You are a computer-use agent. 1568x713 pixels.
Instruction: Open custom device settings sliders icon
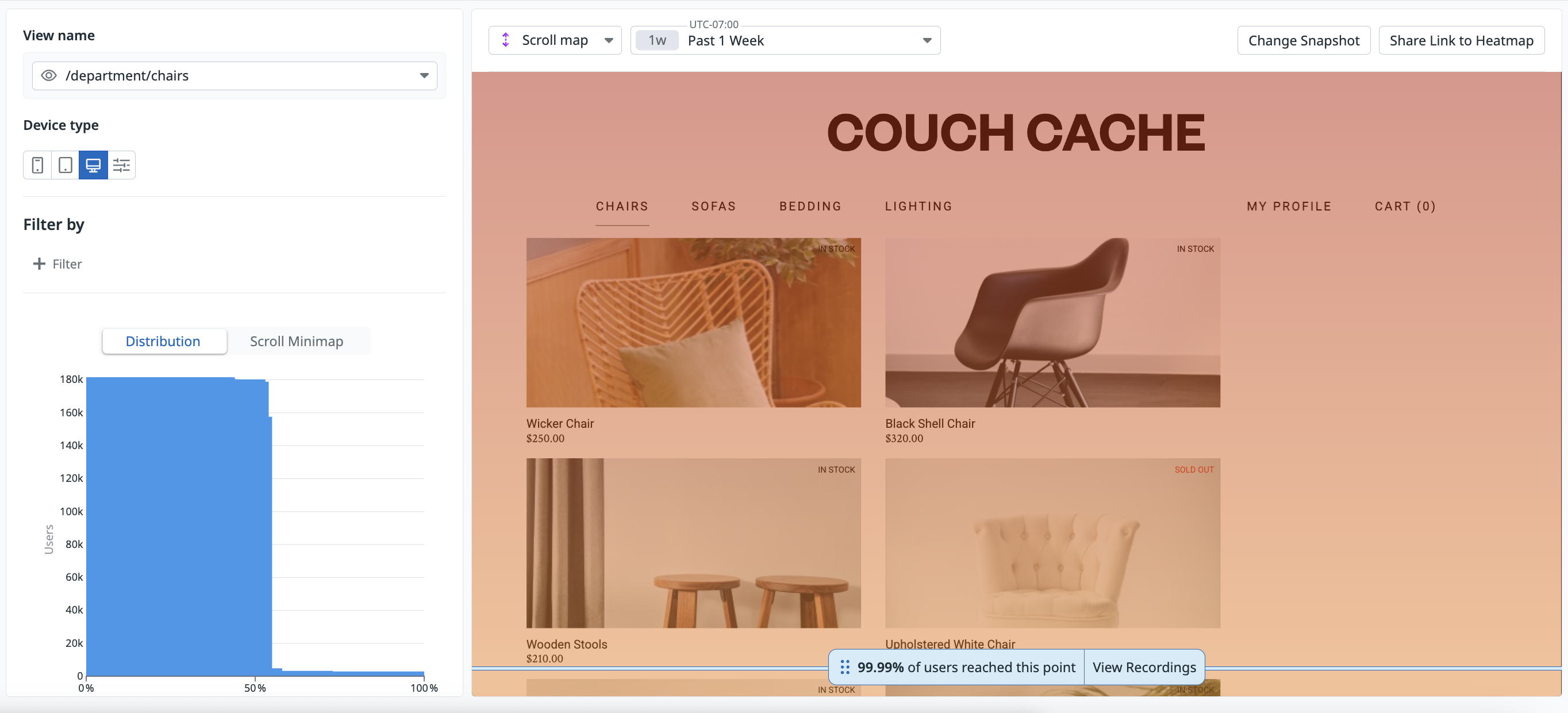tap(121, 165)
